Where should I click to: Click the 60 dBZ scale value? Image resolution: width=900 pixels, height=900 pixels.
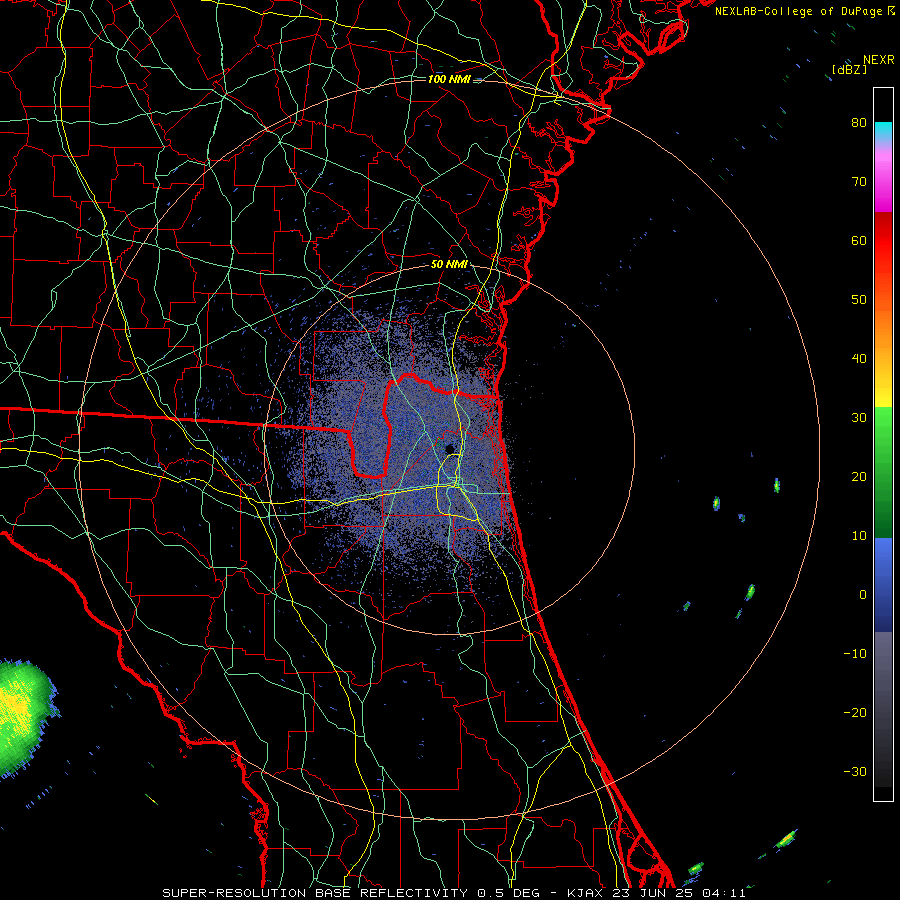pyautogui.click(x=859, y=240)
